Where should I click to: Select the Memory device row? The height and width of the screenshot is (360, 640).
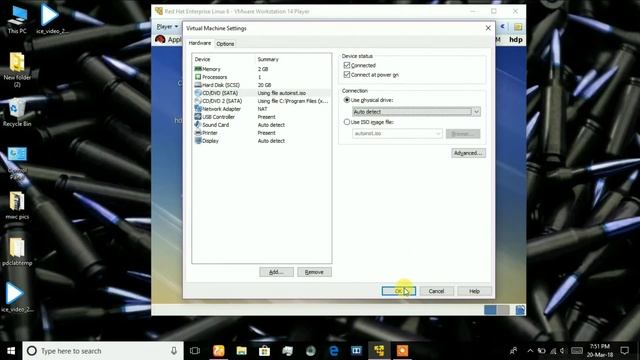click(261, 69)
